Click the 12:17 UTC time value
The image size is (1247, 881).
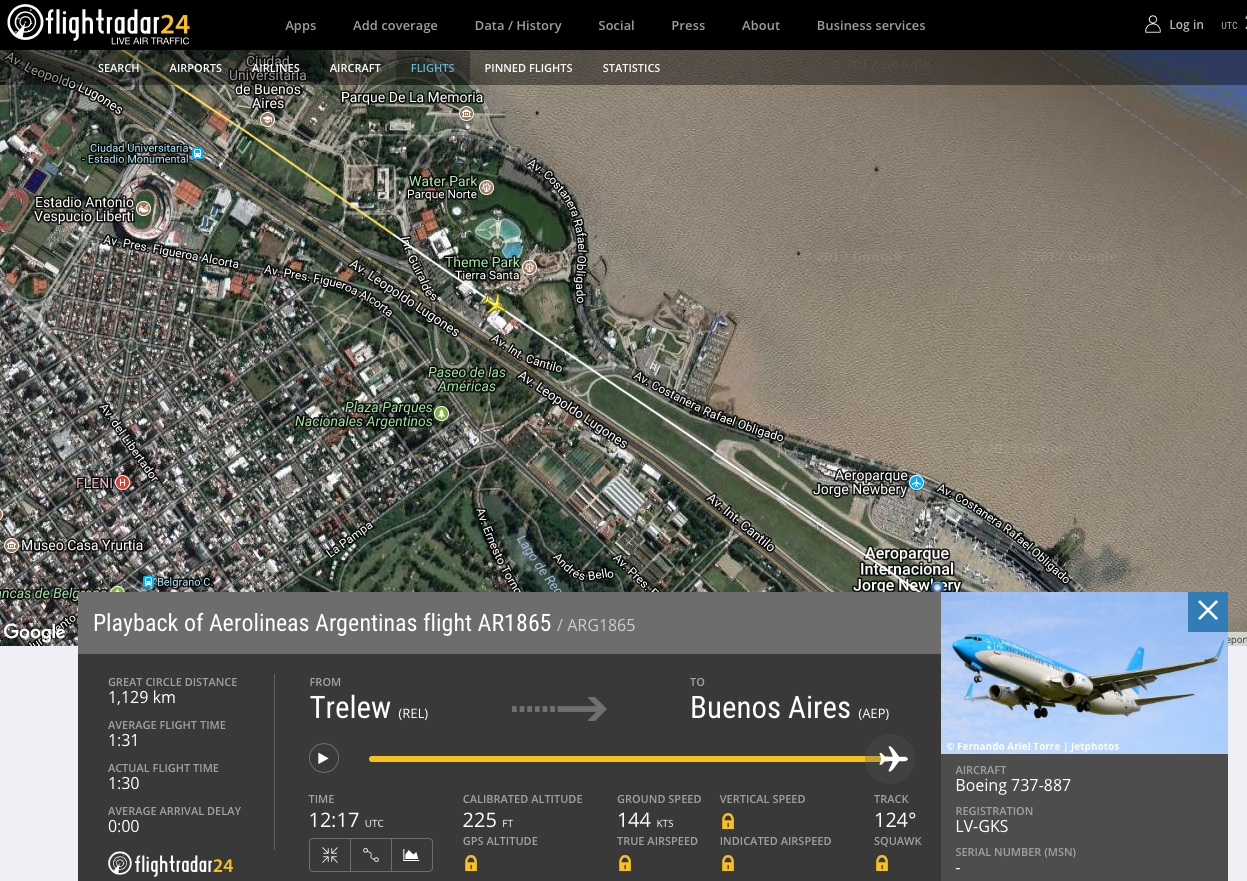[346, 820]
